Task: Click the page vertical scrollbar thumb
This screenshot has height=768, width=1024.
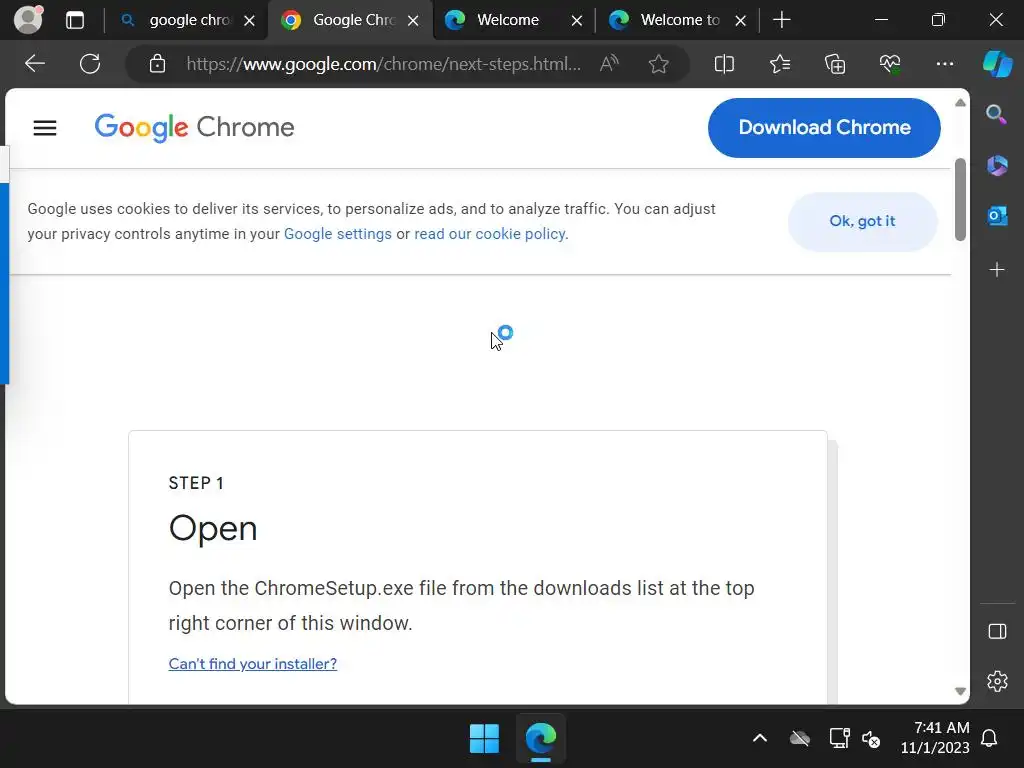Action: click(960, 200)
